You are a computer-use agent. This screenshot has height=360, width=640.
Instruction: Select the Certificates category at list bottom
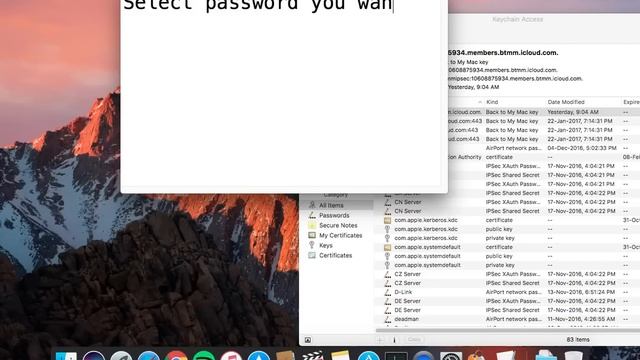tap(337, 255)
